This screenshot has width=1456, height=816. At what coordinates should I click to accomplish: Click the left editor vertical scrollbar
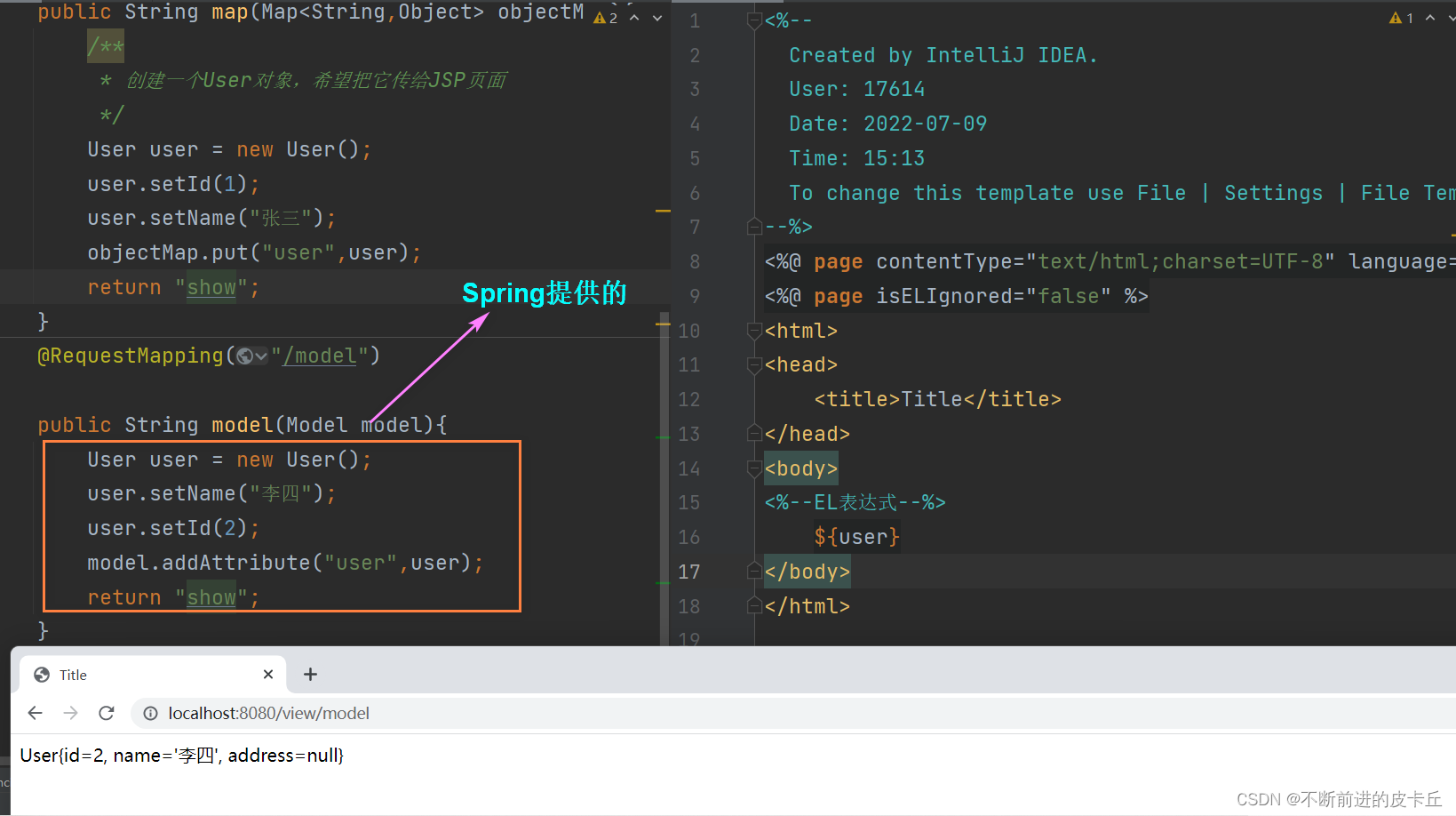664,480
